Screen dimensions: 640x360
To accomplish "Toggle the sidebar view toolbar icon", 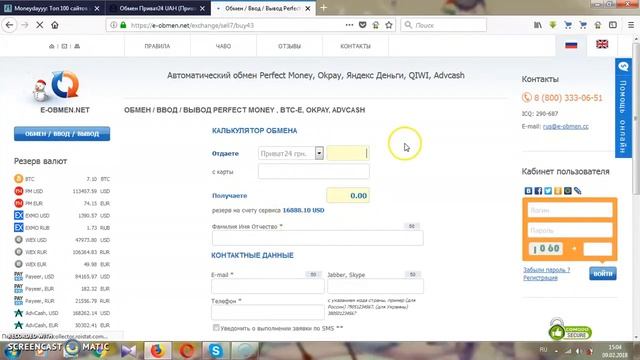I will [613, 25].
